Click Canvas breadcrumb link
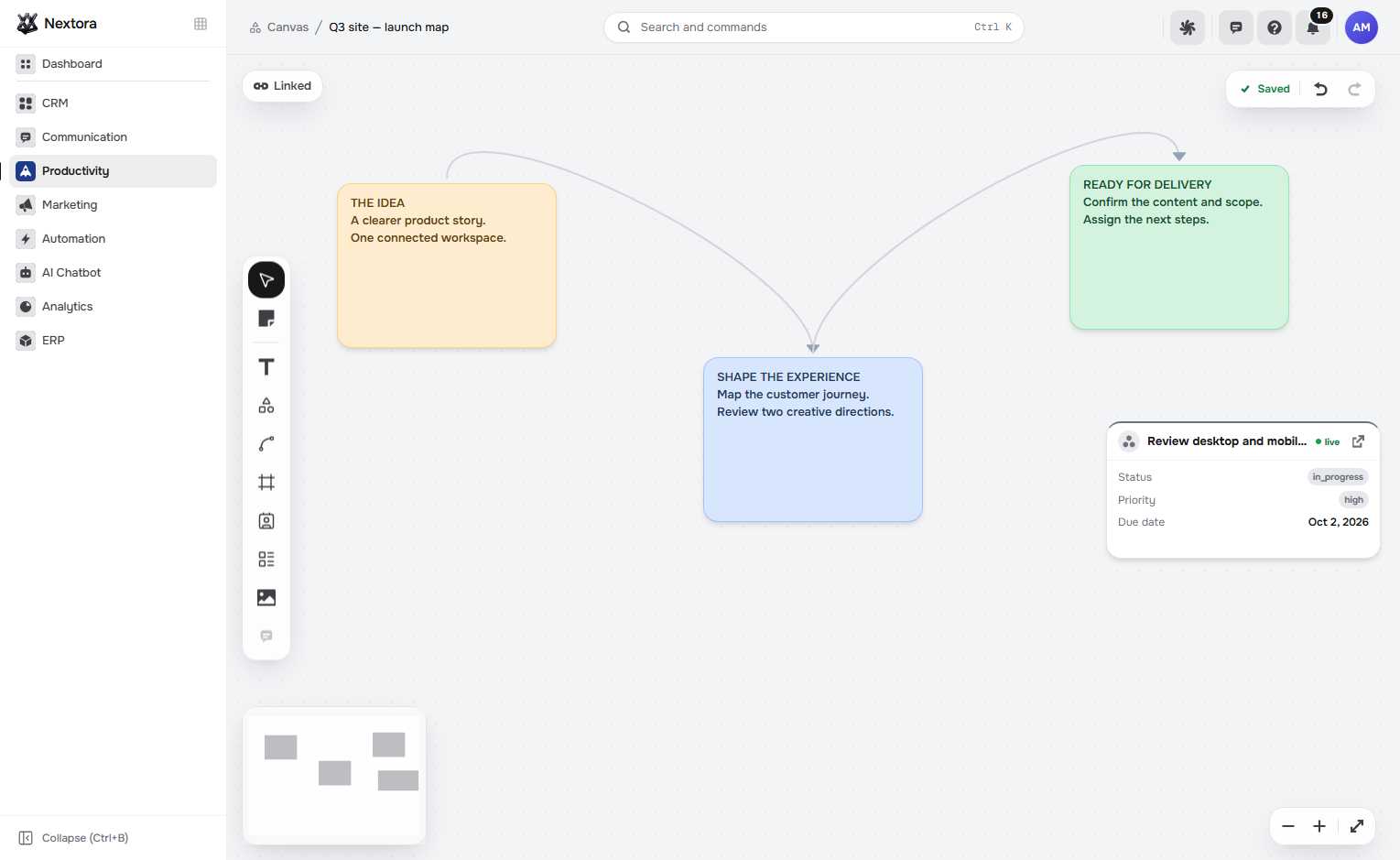Image resolution: width=1400 pixels, height=860 pixels. 279,27
